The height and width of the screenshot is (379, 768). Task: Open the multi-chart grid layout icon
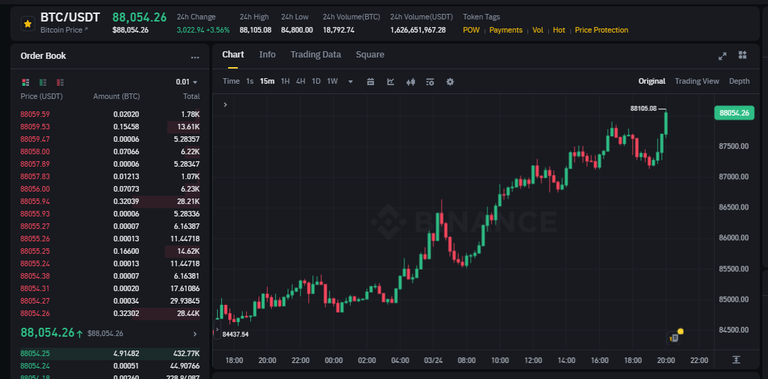tap(743, 55)
